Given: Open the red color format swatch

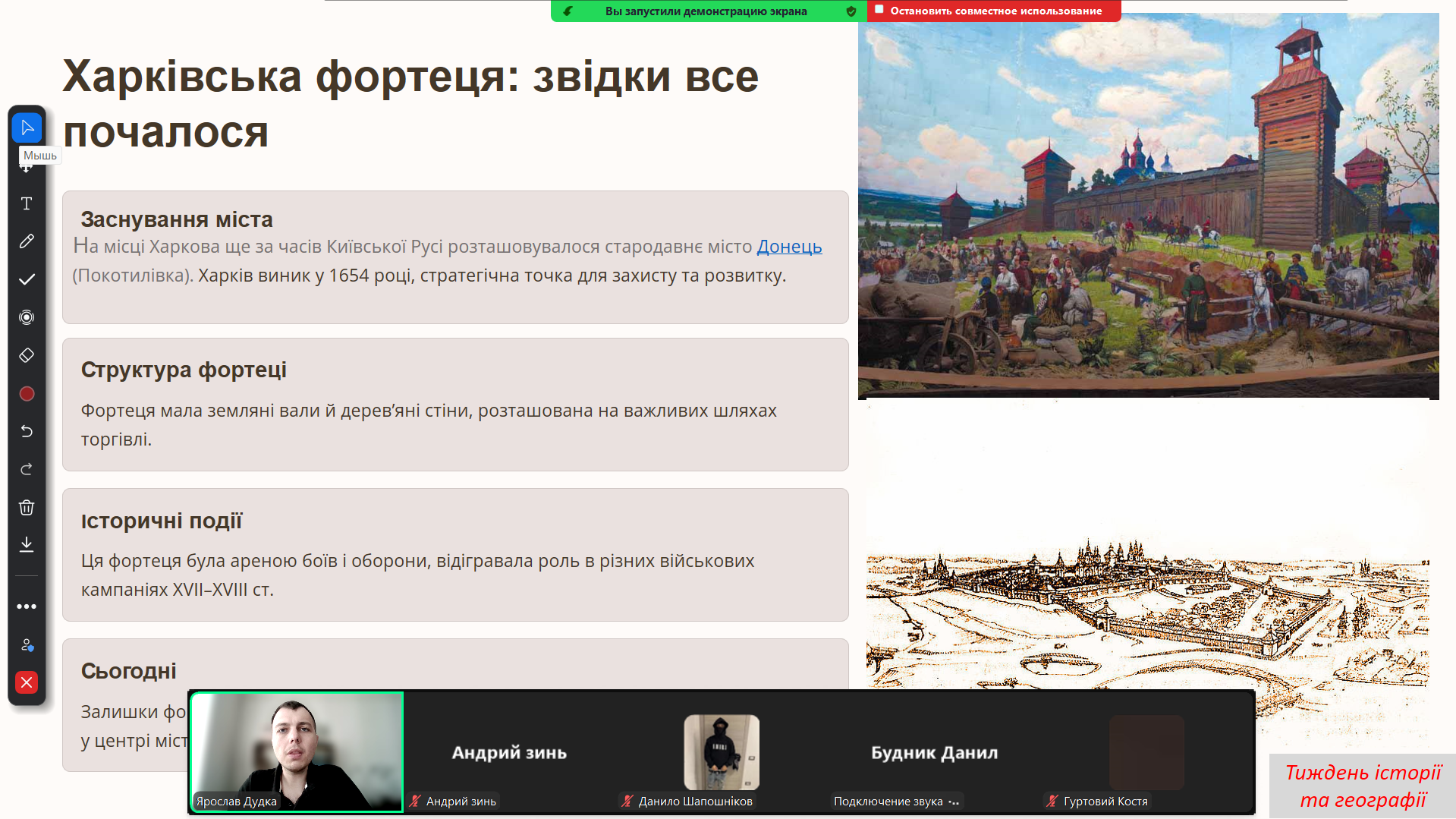Looking at the screenshot, I should click(27, 393).
